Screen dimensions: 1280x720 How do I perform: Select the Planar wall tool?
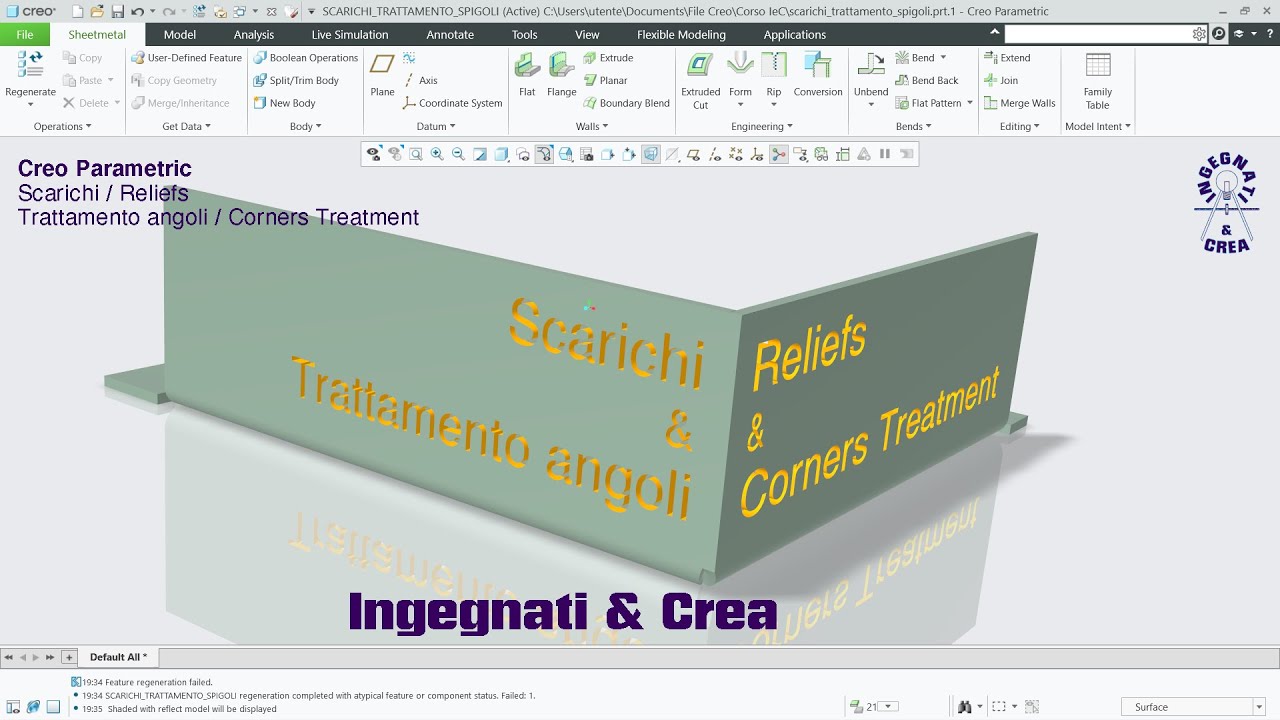605,80
